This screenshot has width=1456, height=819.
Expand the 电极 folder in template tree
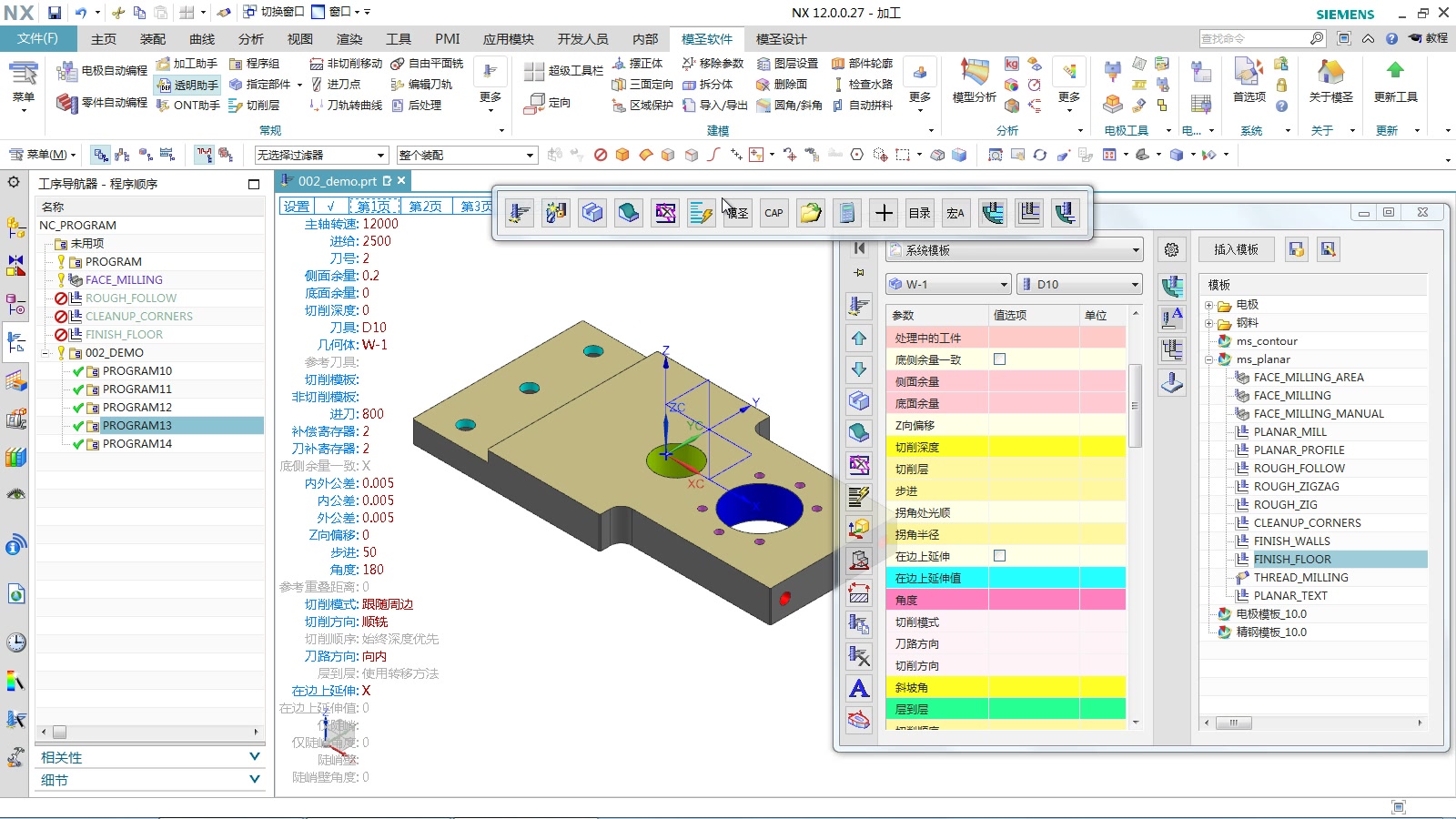(x=1208, y=305)
